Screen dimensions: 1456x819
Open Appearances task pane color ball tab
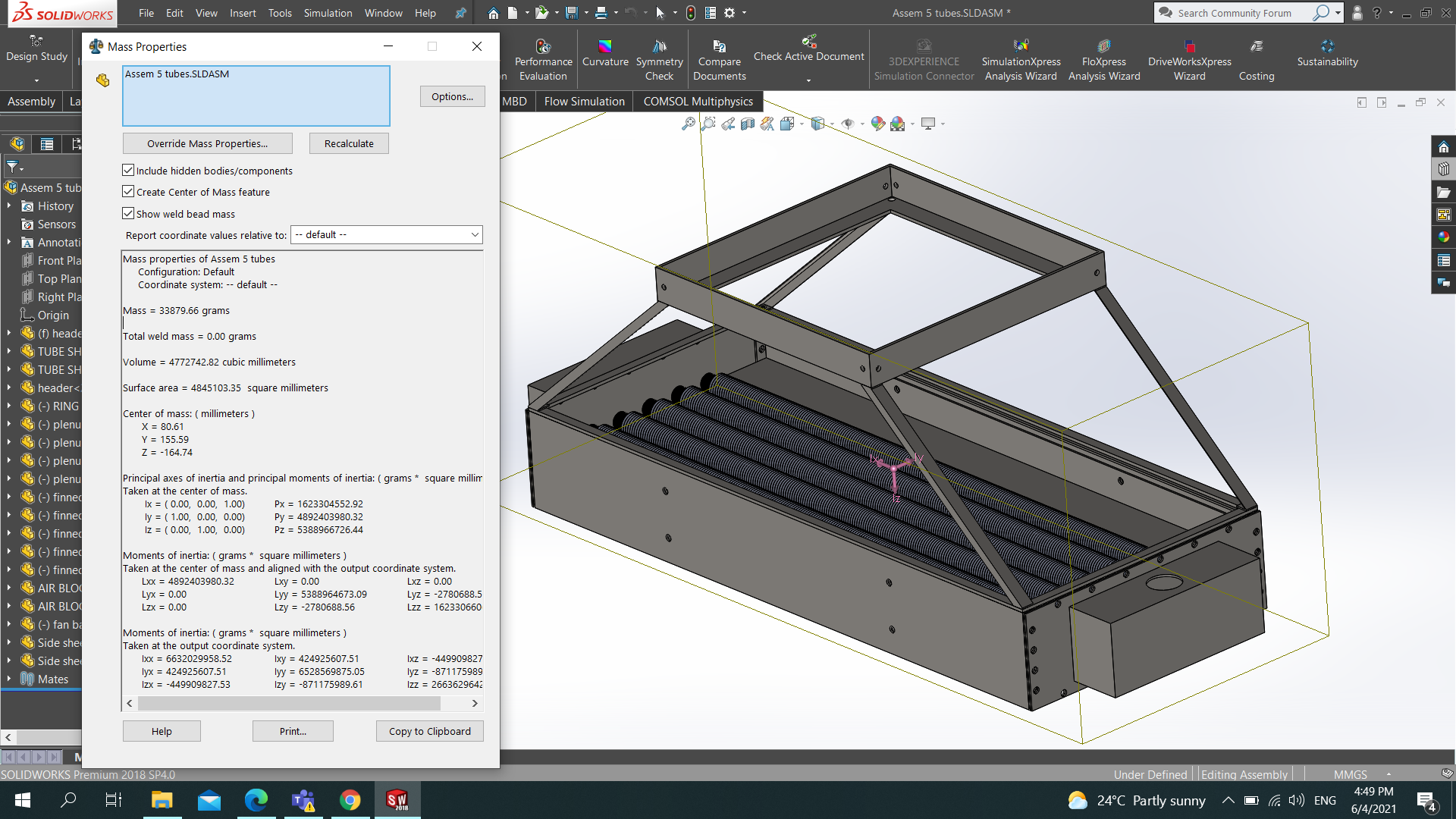point(1444,237)
